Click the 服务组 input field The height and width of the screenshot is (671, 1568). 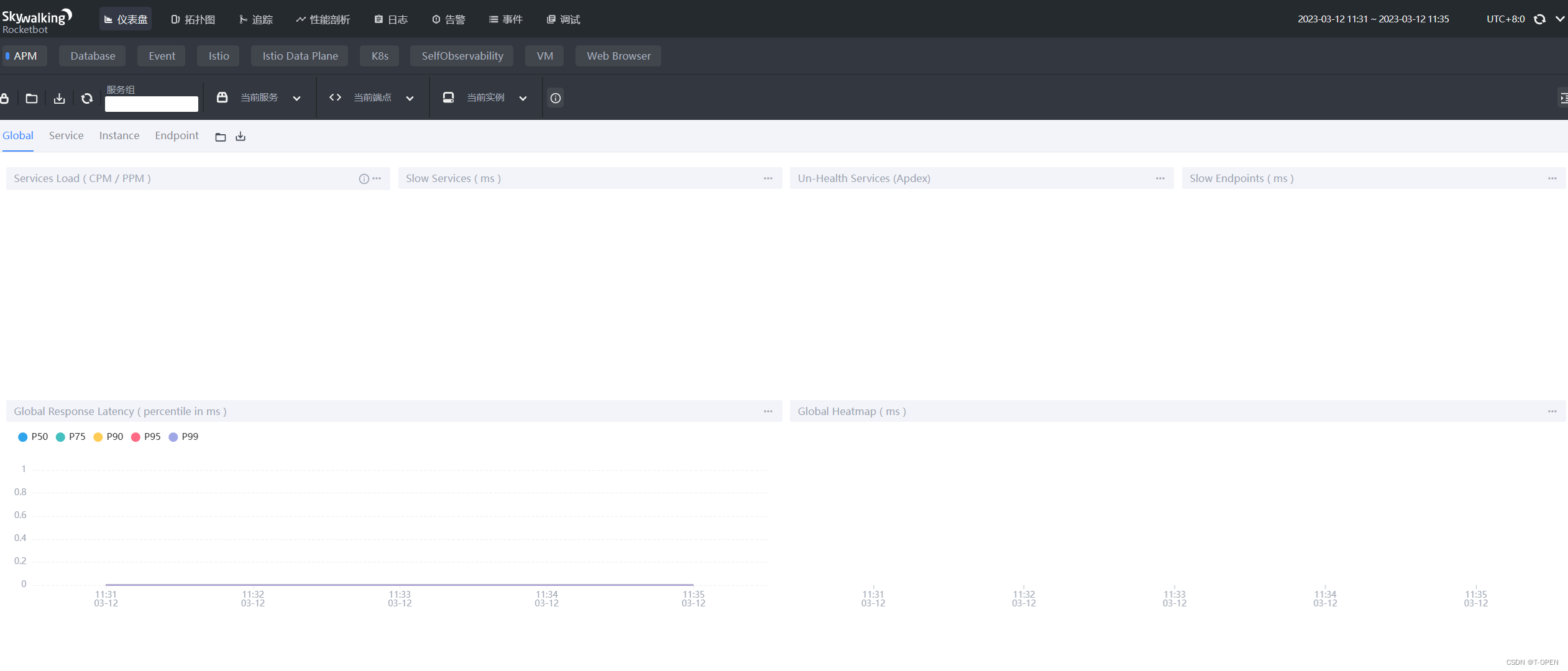coord(151,104)
